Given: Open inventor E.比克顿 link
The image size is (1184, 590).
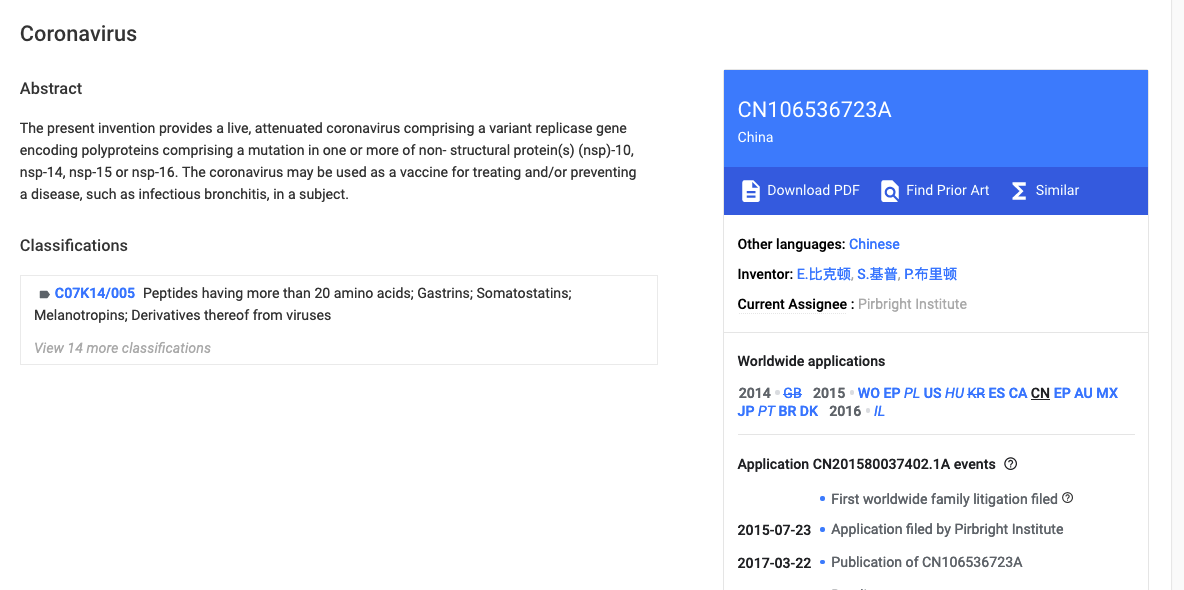Looking at the screenshot, I should pos(824,274).
